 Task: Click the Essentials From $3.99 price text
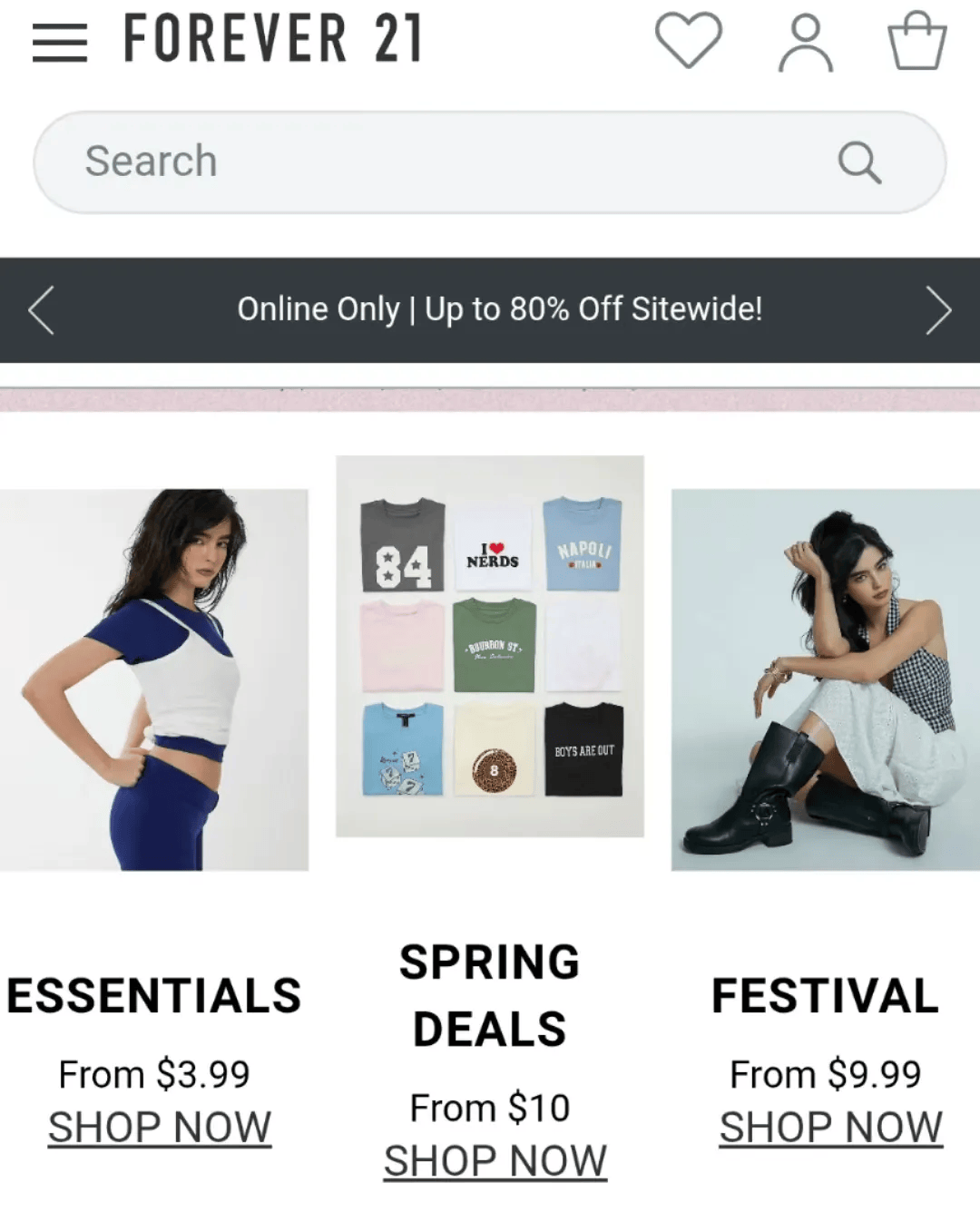(154, 1074)
